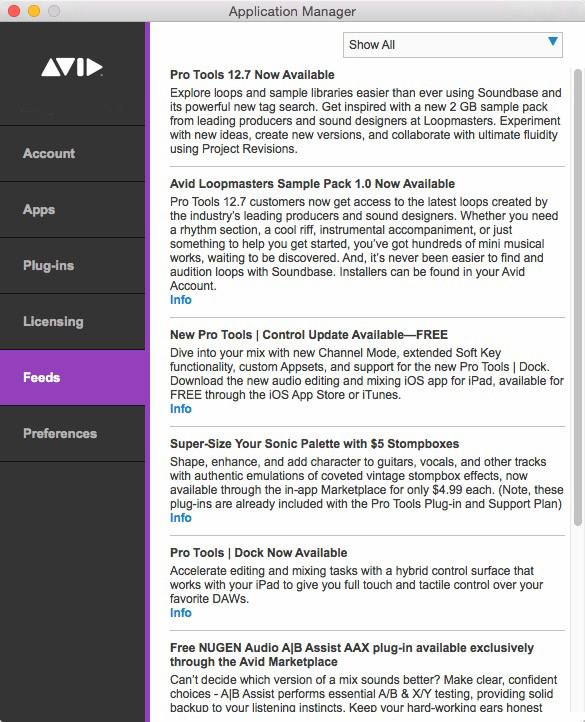Close the Application Manager window
Viewport: 585px width, 722px height.
point(14,11)
